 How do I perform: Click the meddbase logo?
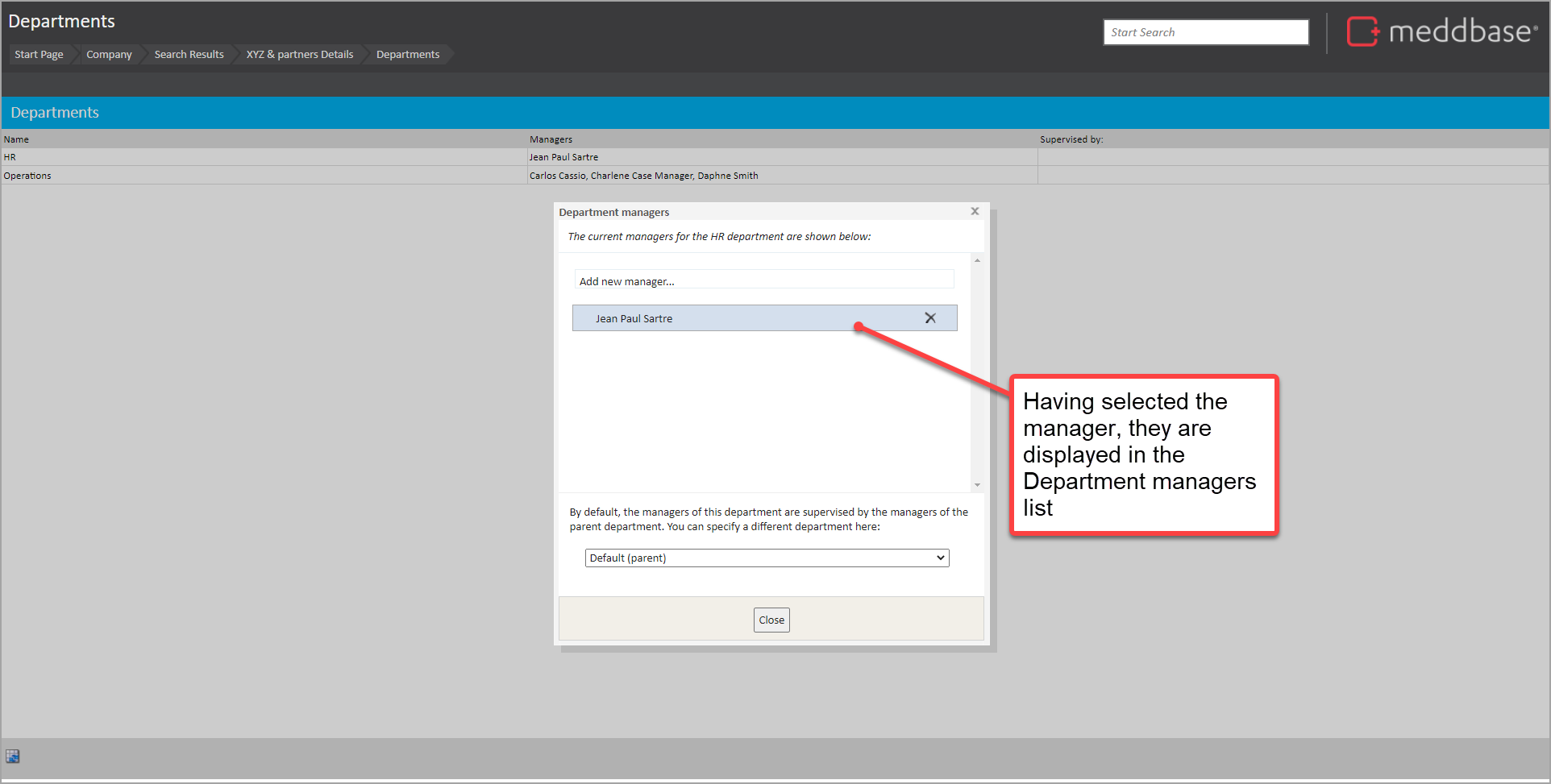(1441, 32)
